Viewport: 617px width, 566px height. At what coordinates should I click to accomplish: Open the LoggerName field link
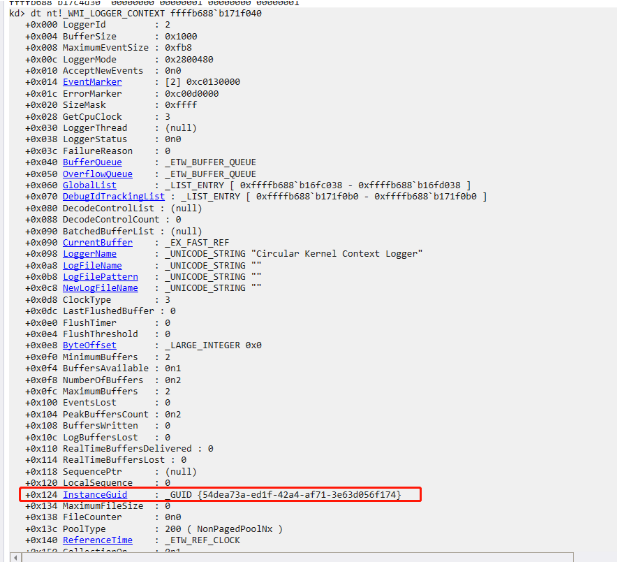tap(89, 254)
